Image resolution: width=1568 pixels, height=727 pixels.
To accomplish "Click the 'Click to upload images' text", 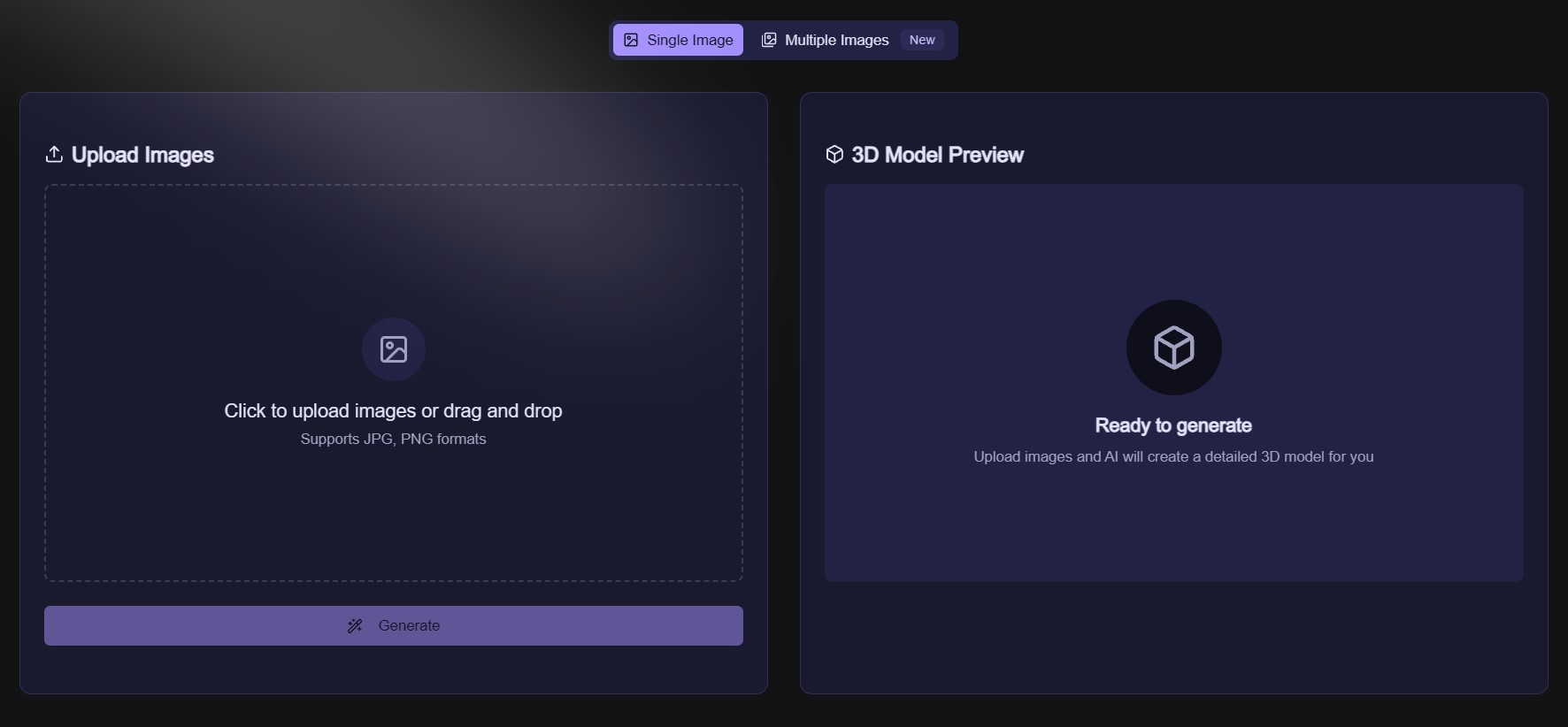I will [393, 410].
